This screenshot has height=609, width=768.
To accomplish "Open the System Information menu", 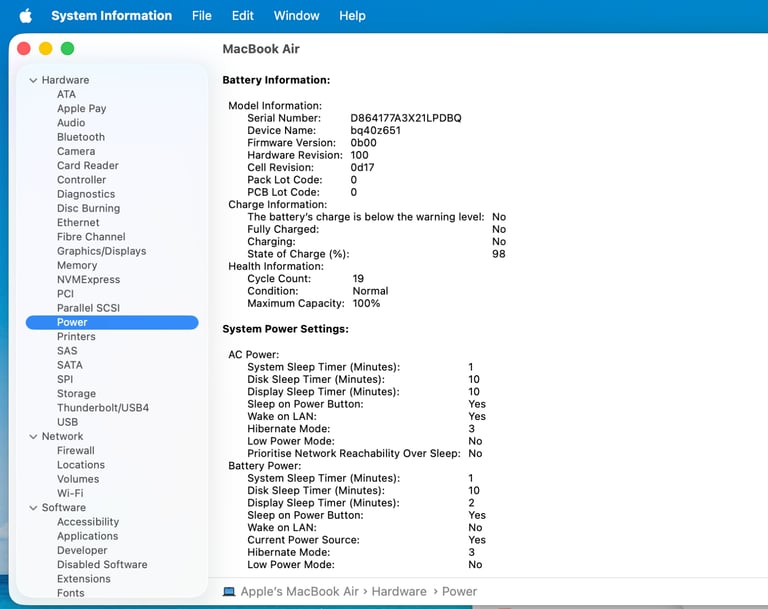I will 112,16.
